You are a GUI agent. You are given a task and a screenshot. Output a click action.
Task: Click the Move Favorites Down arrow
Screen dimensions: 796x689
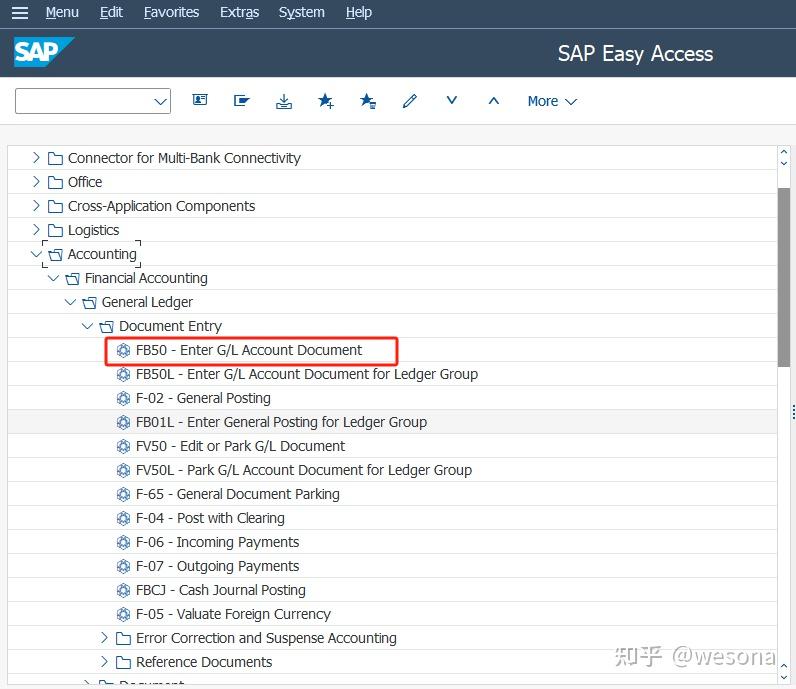[x=452, y=100]
